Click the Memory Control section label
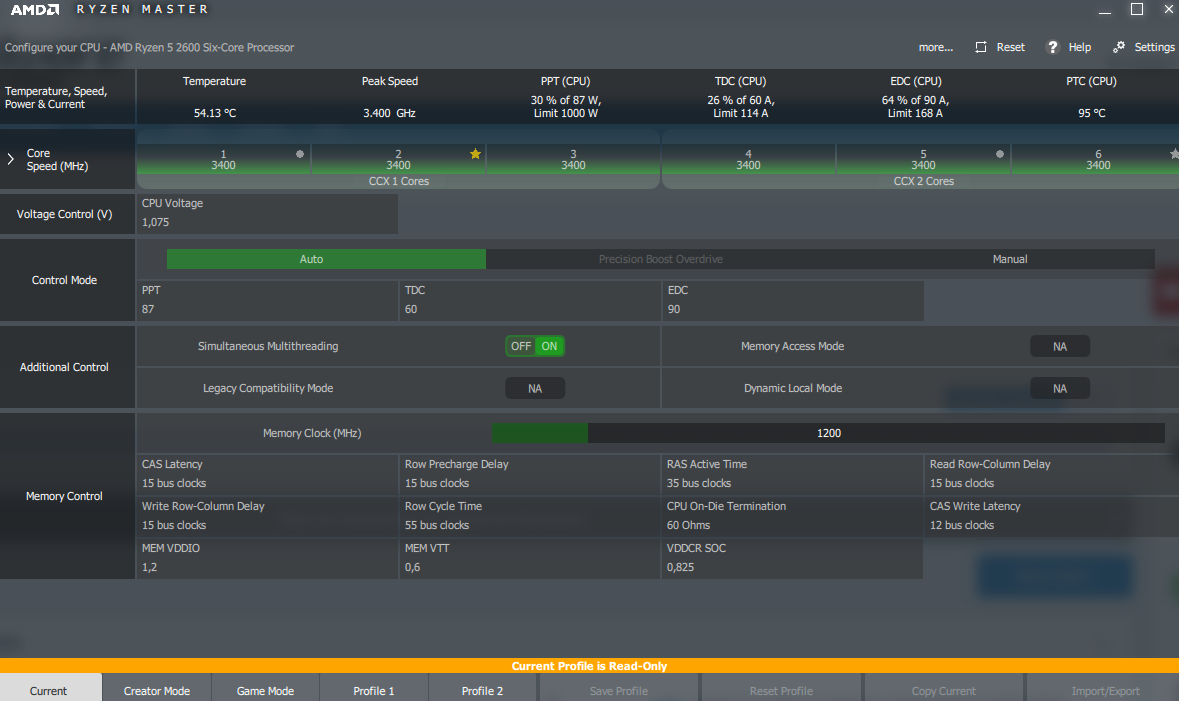Viewport: 1179px width, 701px height. click(64, 496)
